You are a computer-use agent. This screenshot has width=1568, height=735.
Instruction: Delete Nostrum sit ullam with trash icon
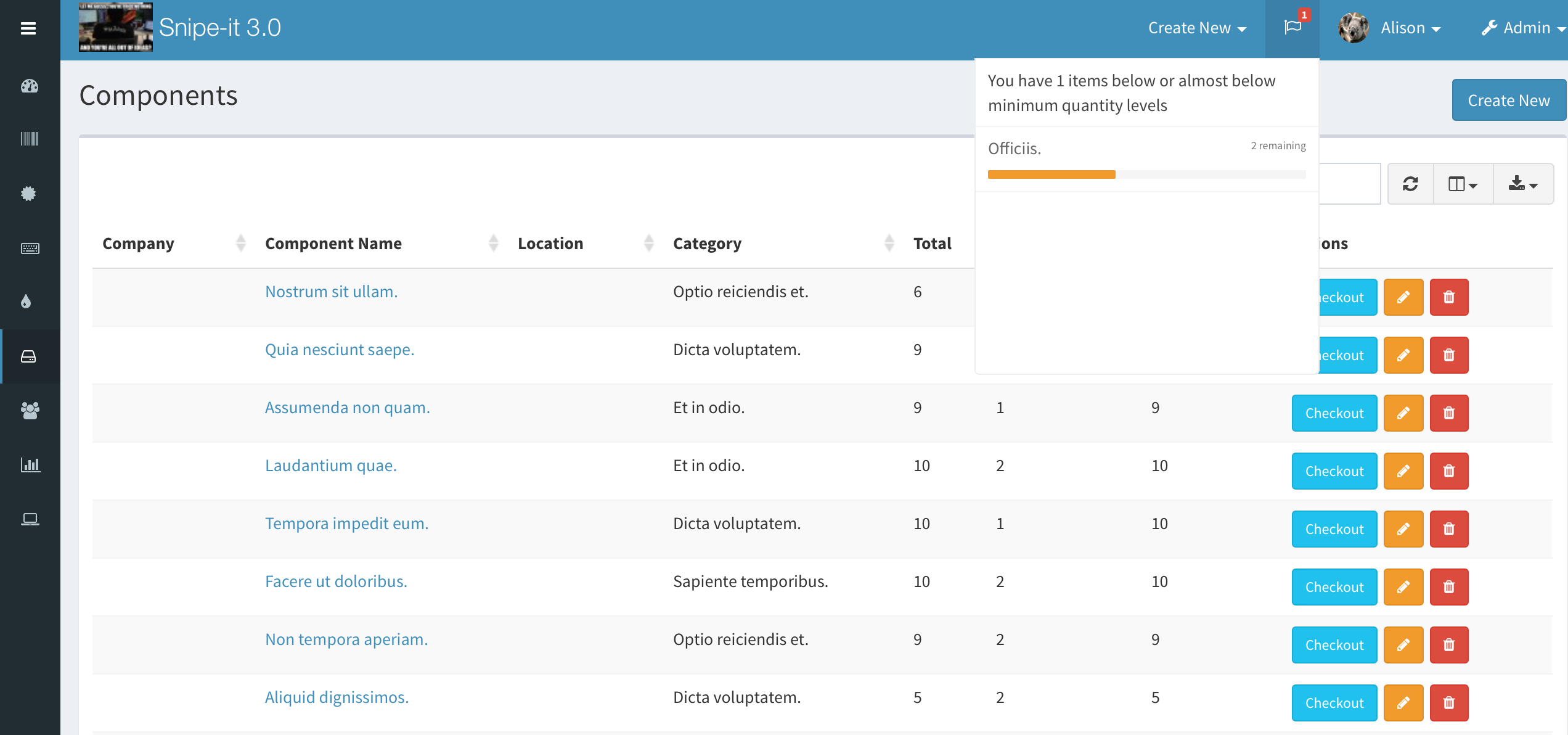(x=1449, y=297)
